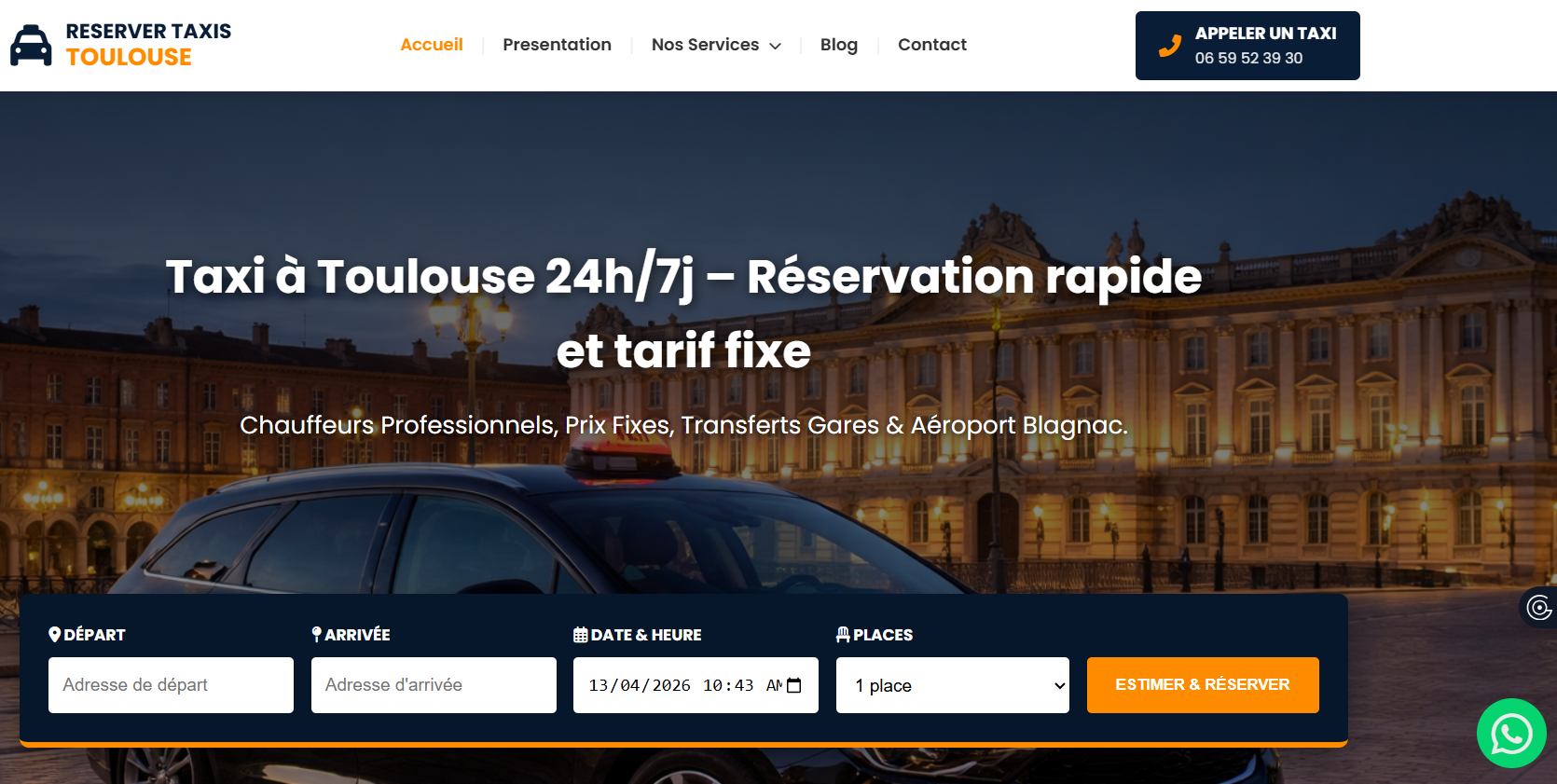Click the Date & Heure calendar label icon
The image size is (1557, 784).
(x=580, y=635)
